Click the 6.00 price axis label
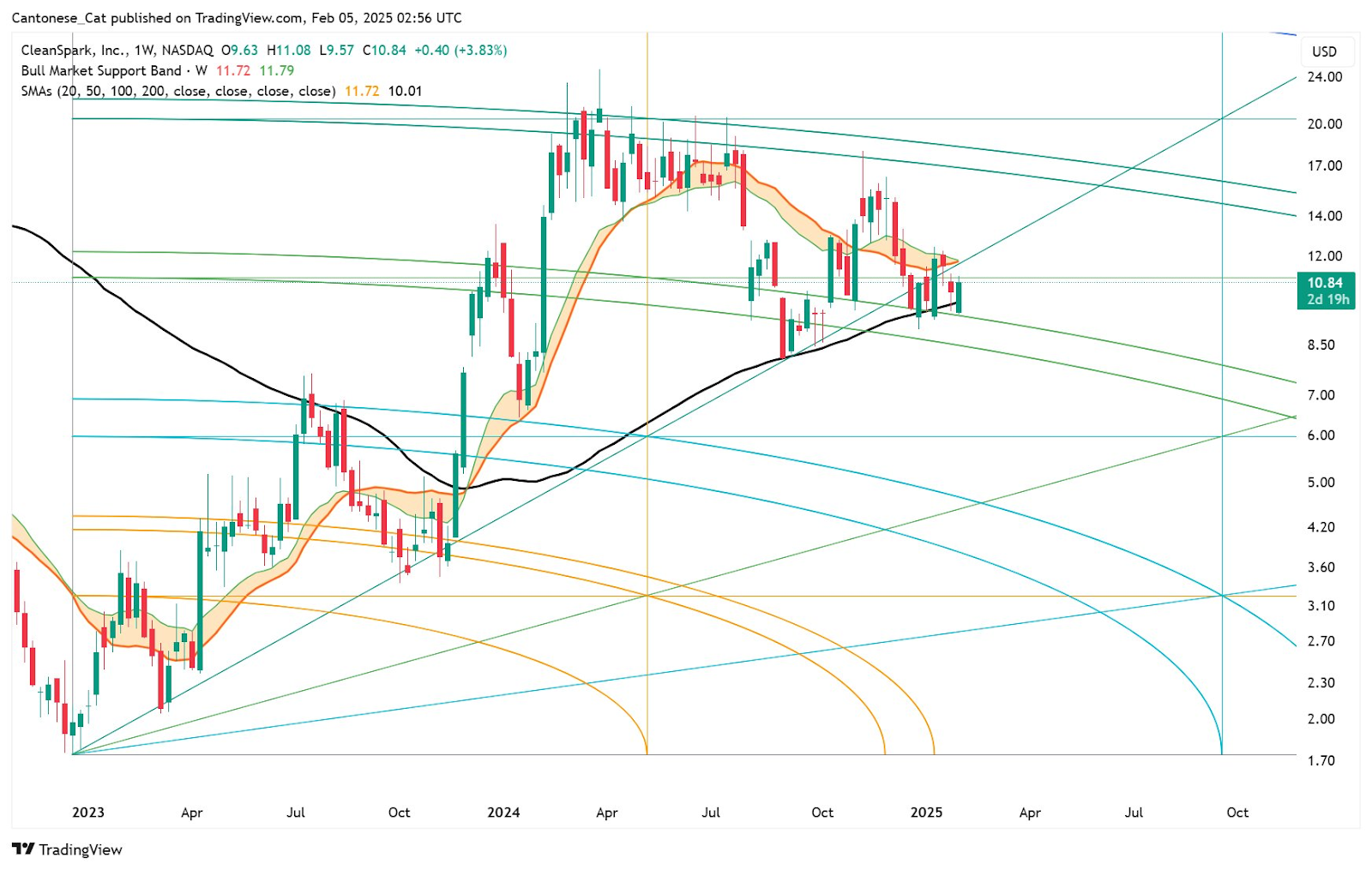Screen dimensions: 1372x870 click(x=1321, y=435)
